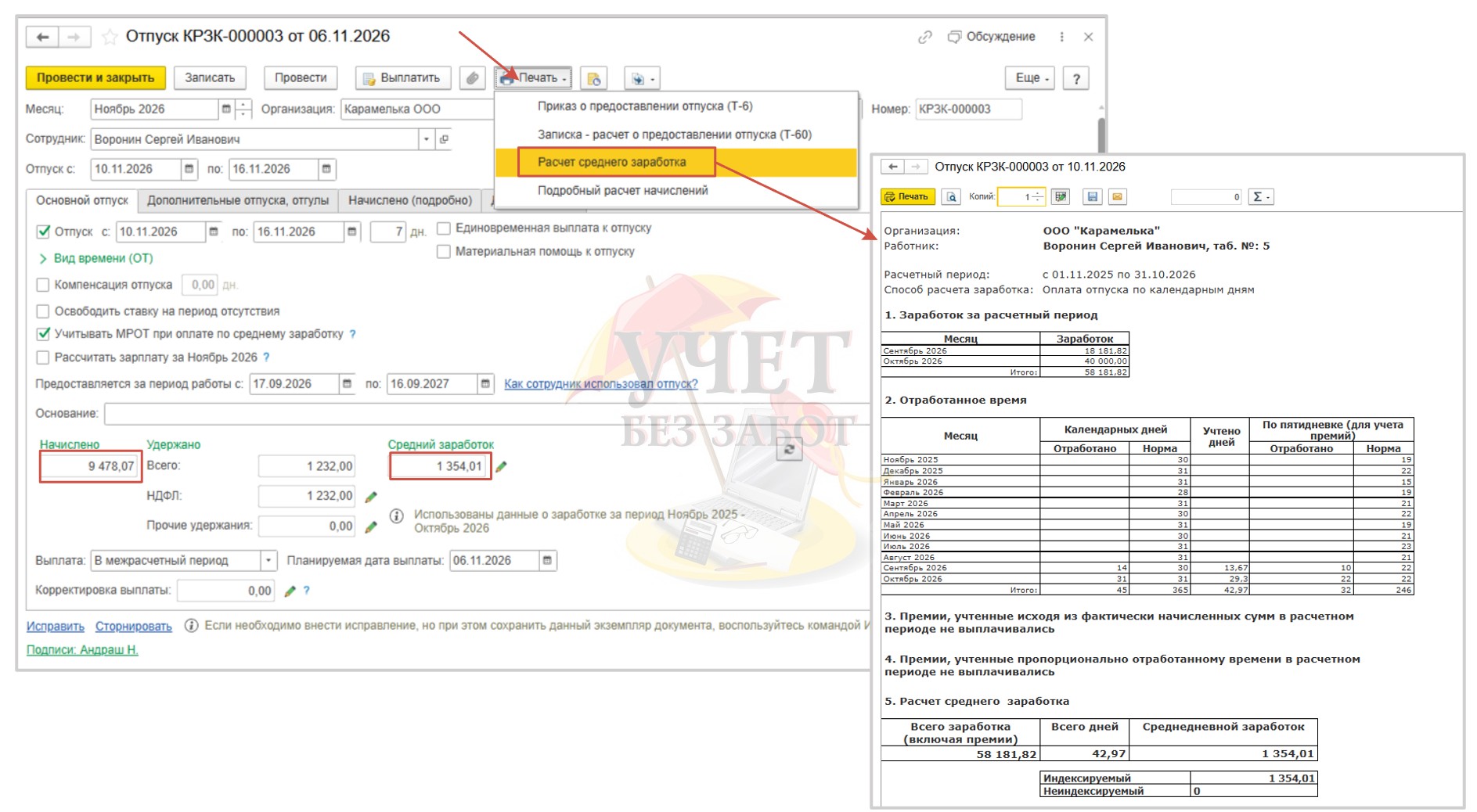Switch to Дополнительные отпуска, отгулы tab
The image size is (1477, 812).
(238, 201)
